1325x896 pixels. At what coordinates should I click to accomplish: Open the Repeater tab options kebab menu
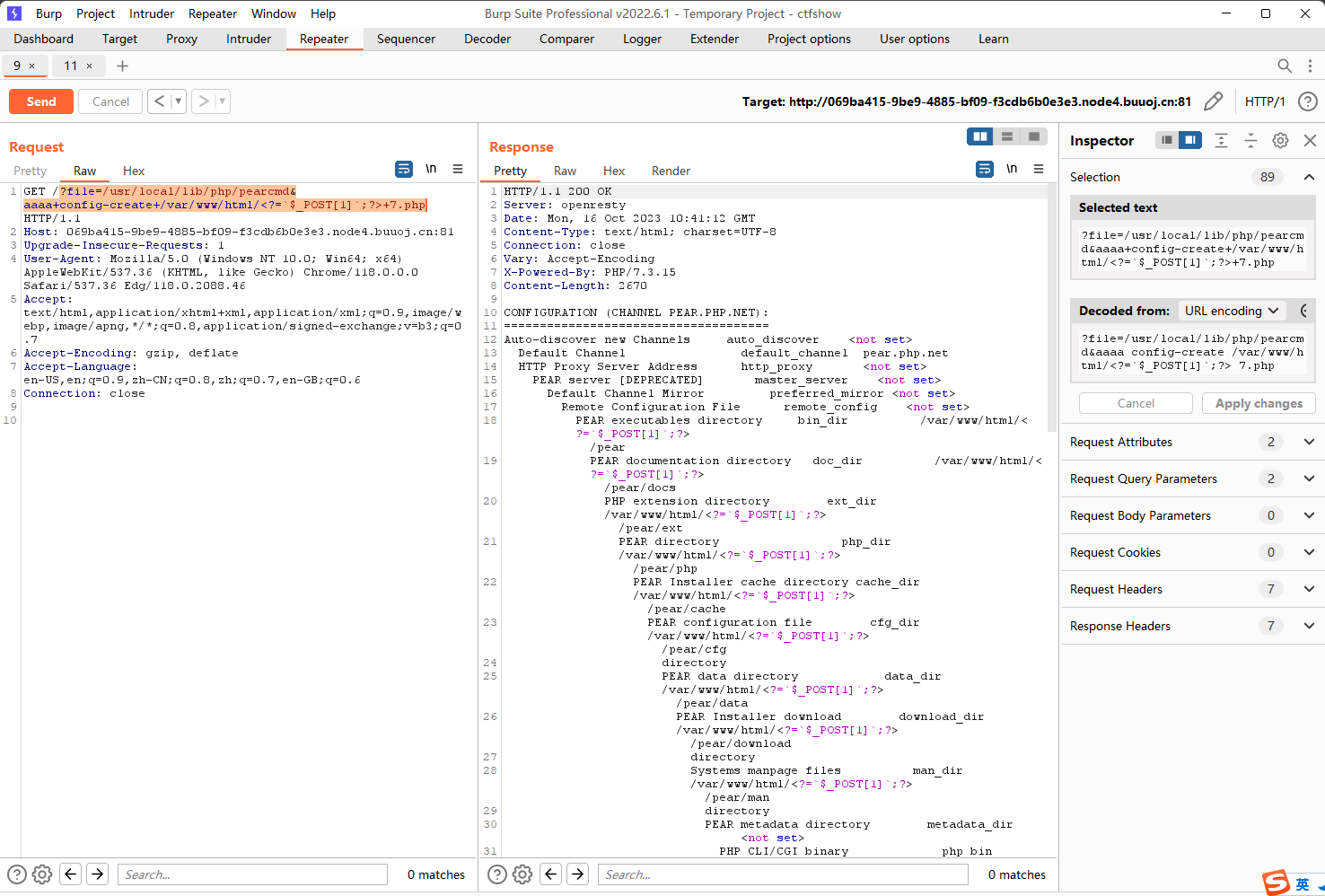1310,66
